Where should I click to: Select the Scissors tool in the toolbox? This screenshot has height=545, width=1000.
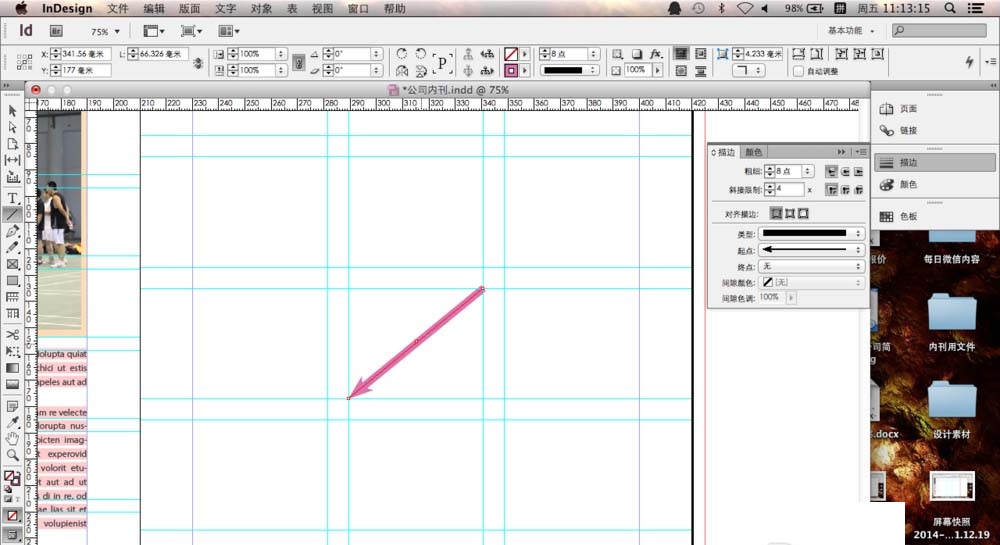13,335
